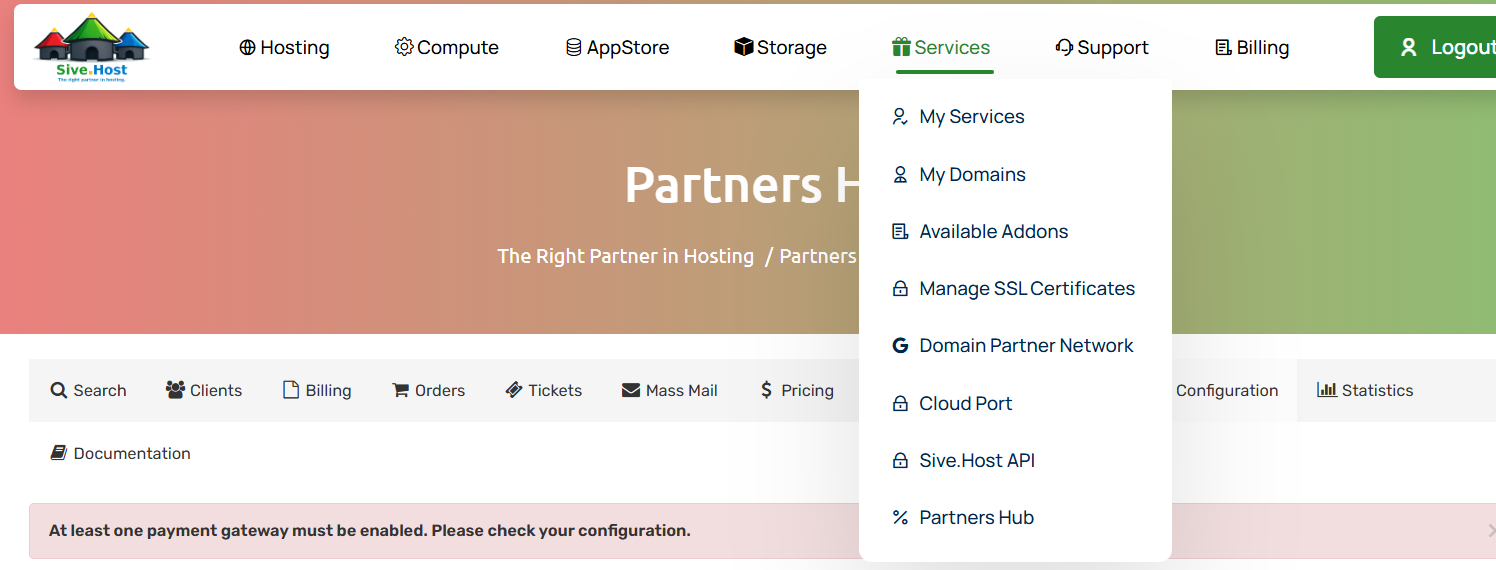This screenshot has height=570, width=1496.
Task: Collapse the Services dropdown menu
Action: [942, 47]
